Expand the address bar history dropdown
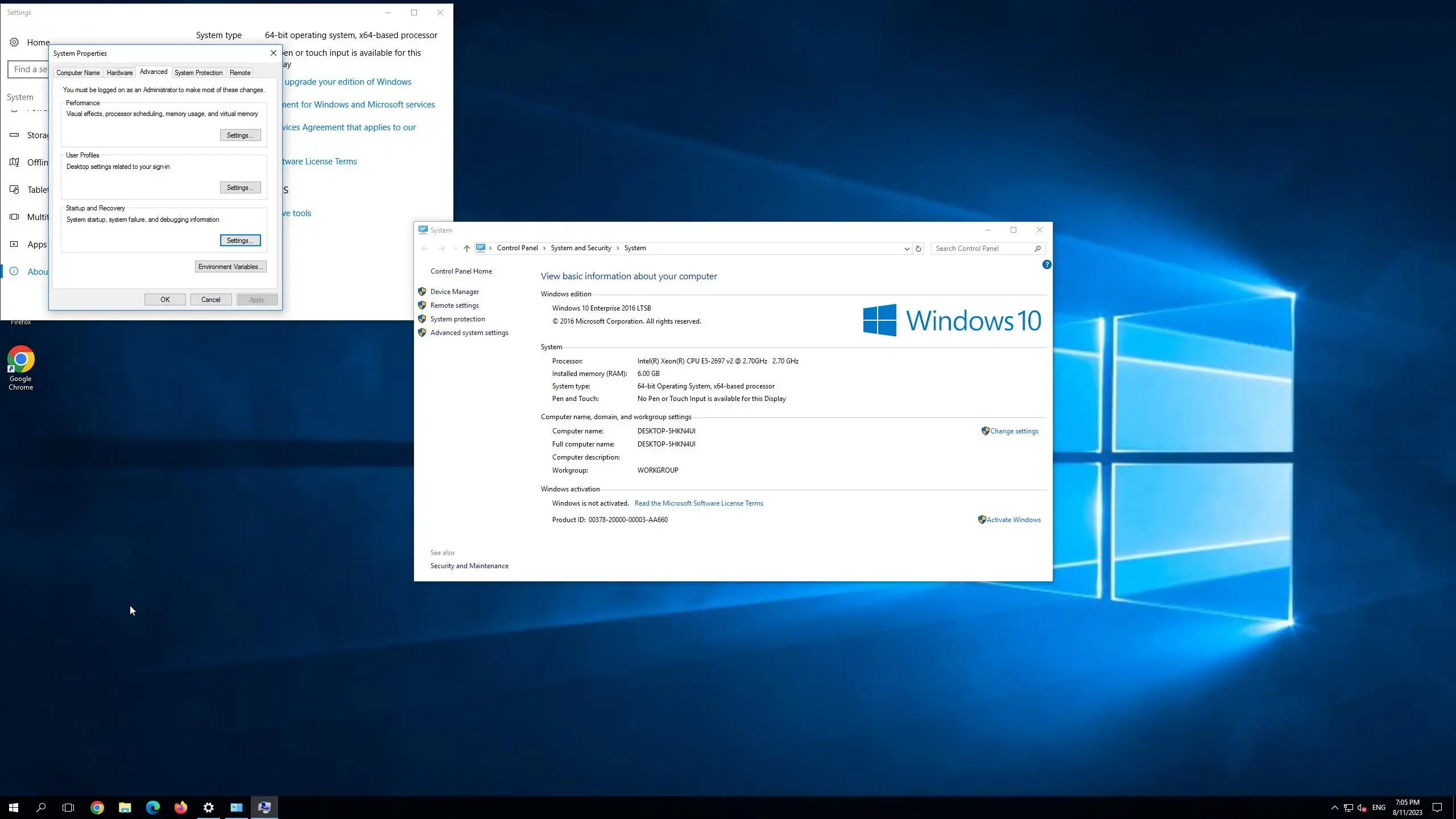The height and width of the screenshot is (819, 1456). click(907, 249)
